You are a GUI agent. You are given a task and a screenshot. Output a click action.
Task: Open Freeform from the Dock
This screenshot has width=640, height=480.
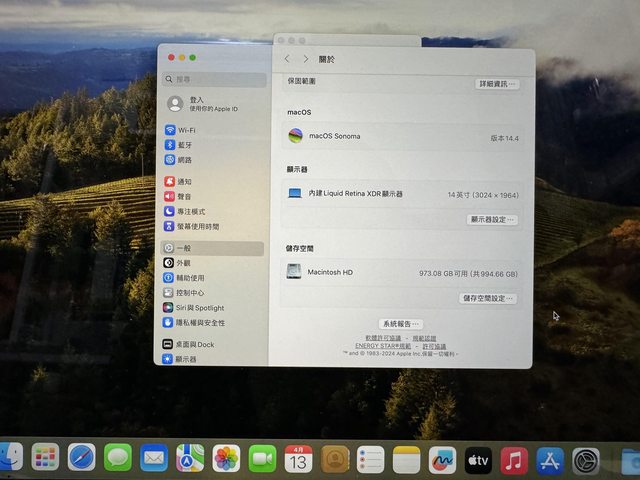(x=442, y=460)
